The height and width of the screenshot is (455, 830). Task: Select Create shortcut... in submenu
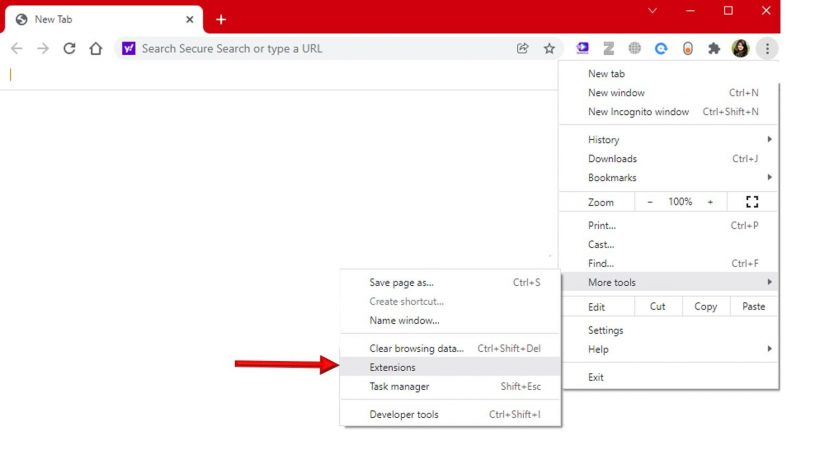pos(450,302)
